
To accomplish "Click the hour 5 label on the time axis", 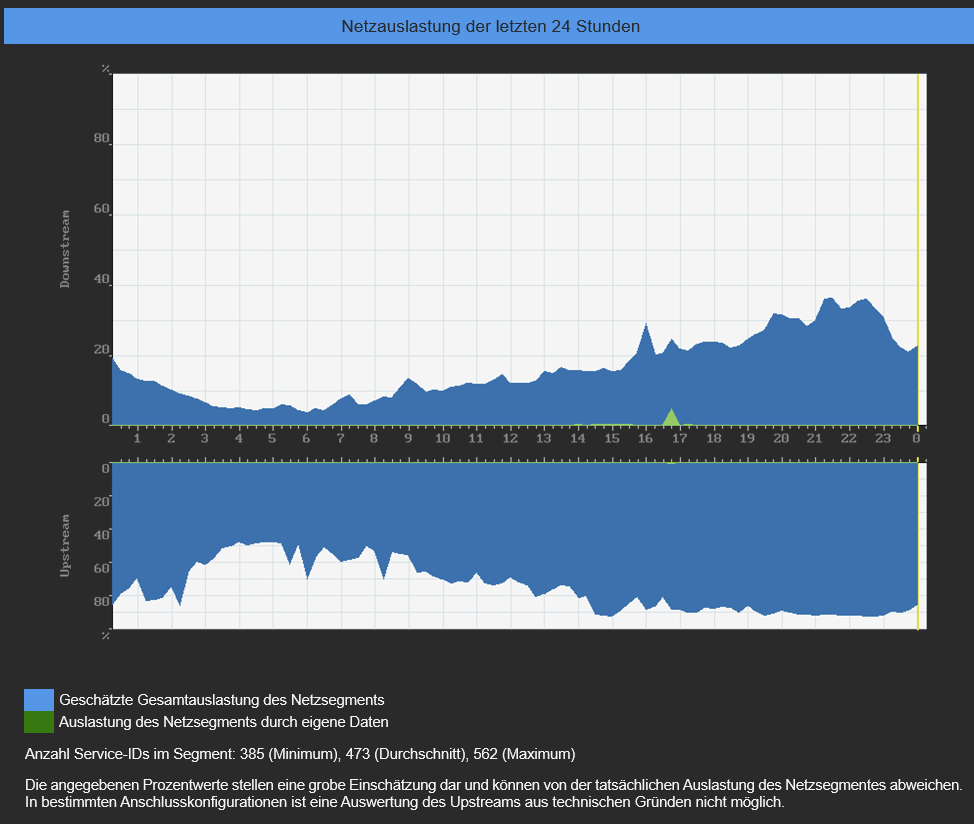I will click(x=272, y=438).
